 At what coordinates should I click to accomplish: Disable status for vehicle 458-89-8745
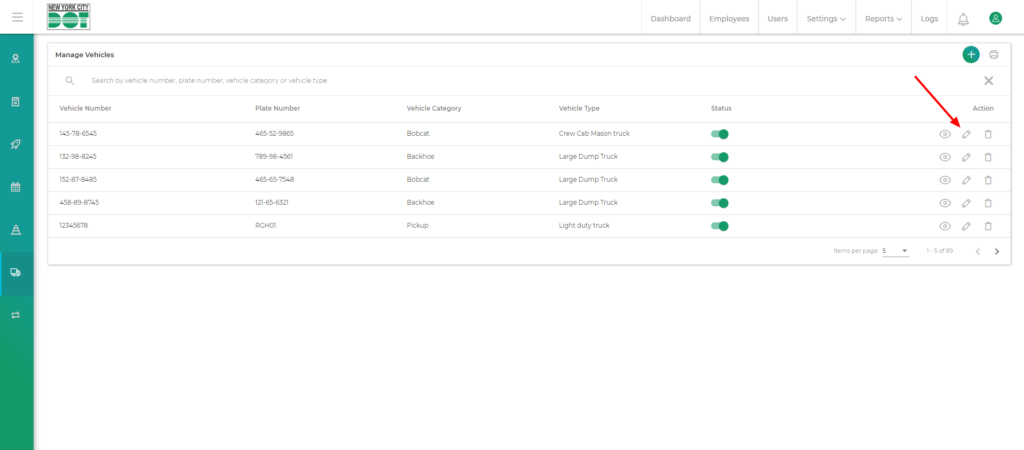tap(720, 203)
